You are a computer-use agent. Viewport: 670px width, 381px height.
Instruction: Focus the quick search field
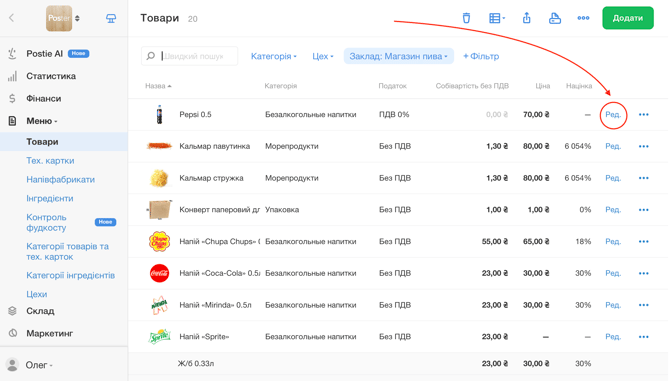189,56
